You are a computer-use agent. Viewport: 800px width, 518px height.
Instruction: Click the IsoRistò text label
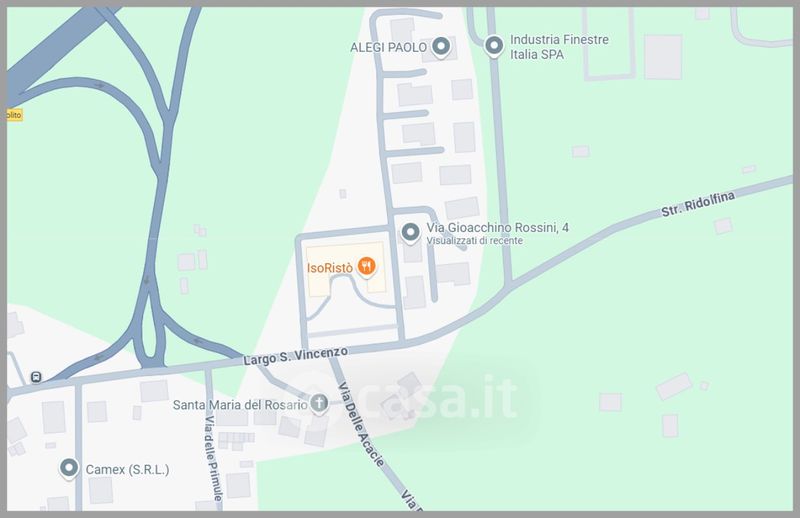(330, 268)
